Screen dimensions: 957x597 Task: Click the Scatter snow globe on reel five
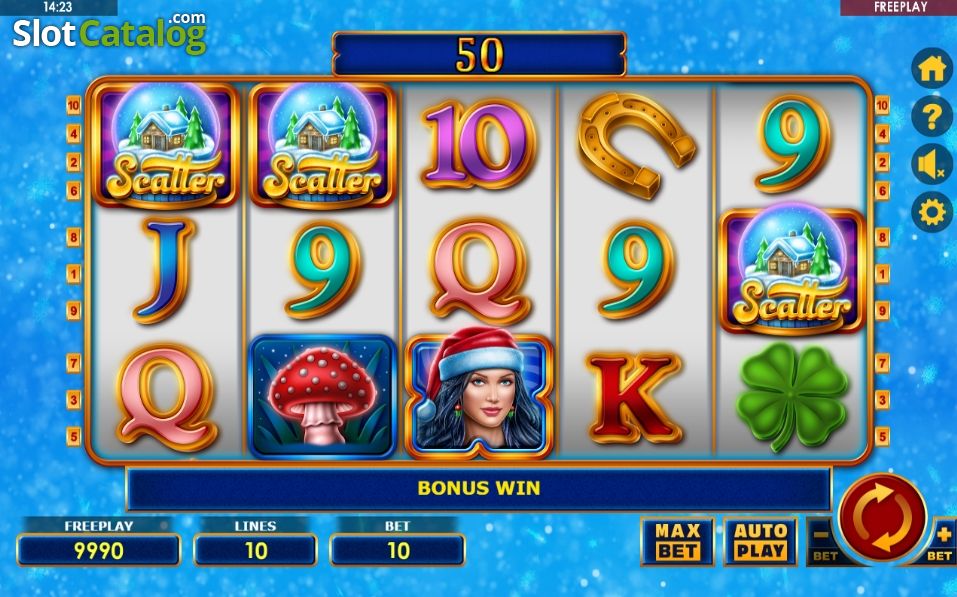[x=792, y=270]
